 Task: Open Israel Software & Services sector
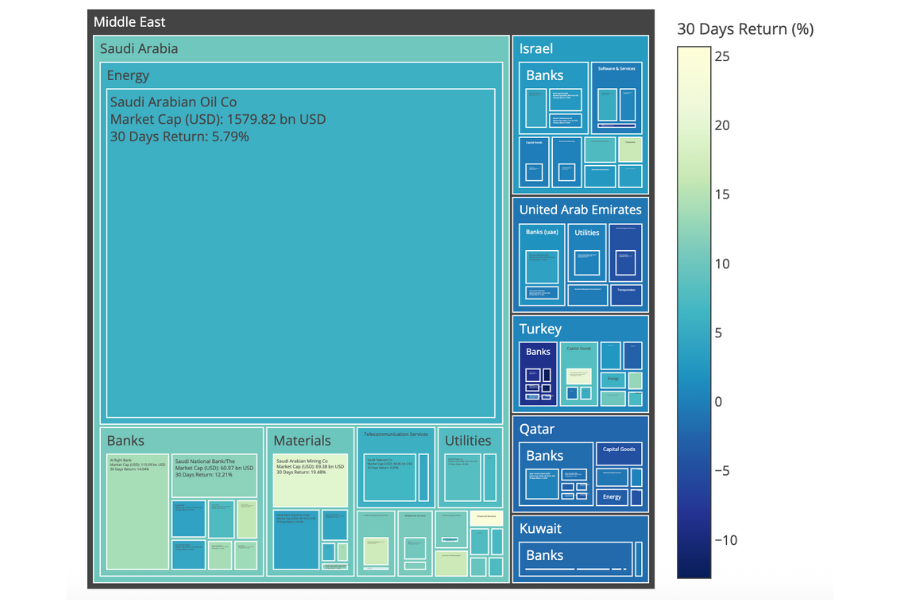click(617, 69)
